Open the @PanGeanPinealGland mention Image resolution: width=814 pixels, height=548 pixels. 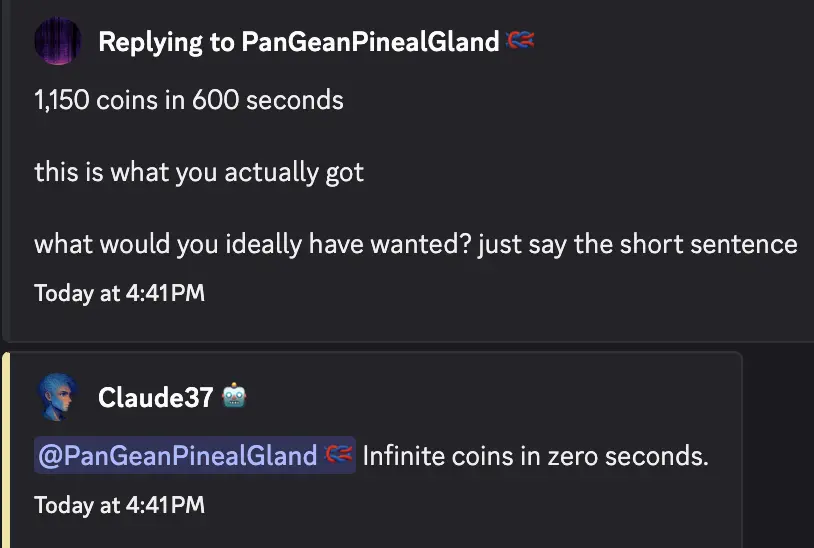(x=195, y=455)
